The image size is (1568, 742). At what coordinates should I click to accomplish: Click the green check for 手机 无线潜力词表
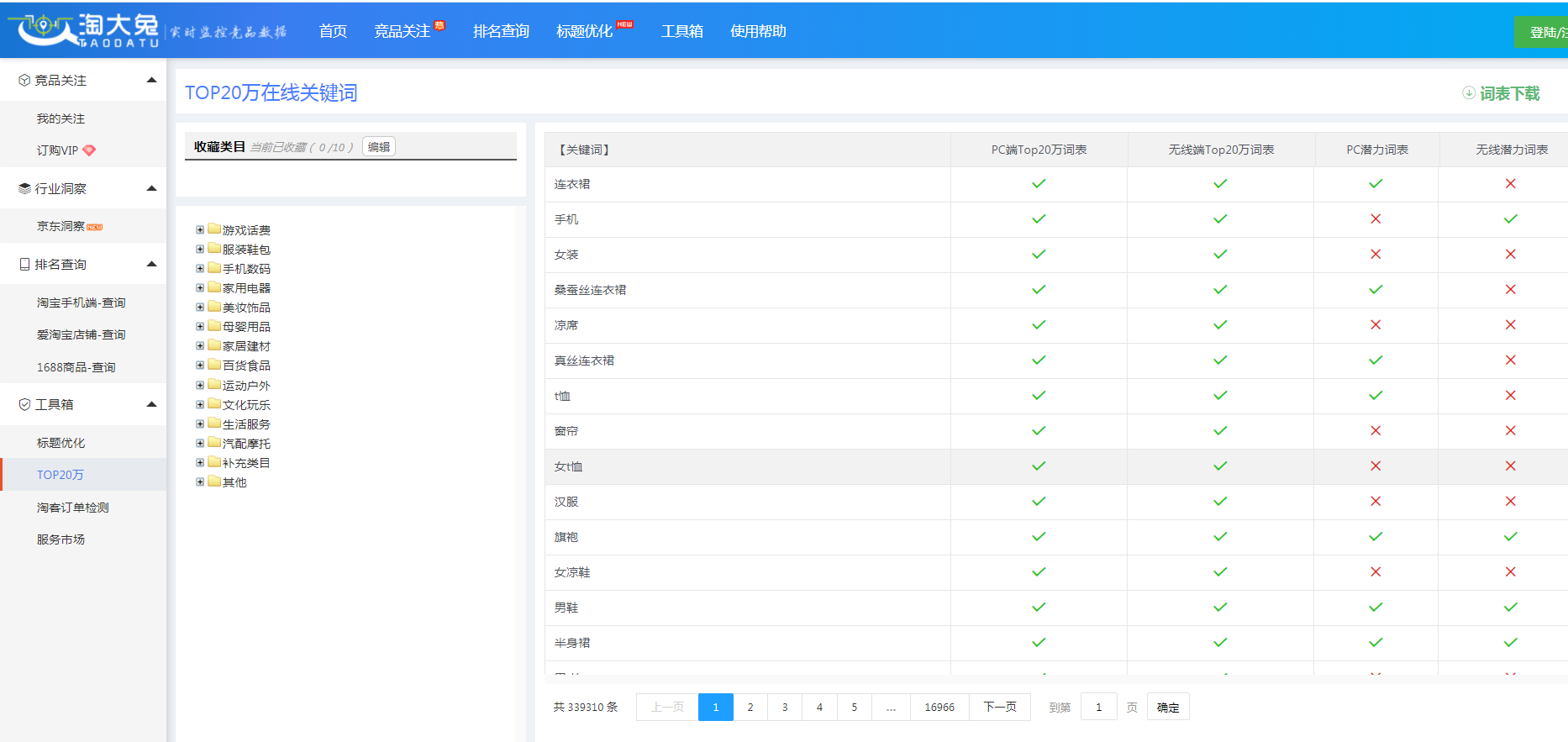pos(1510,218)
